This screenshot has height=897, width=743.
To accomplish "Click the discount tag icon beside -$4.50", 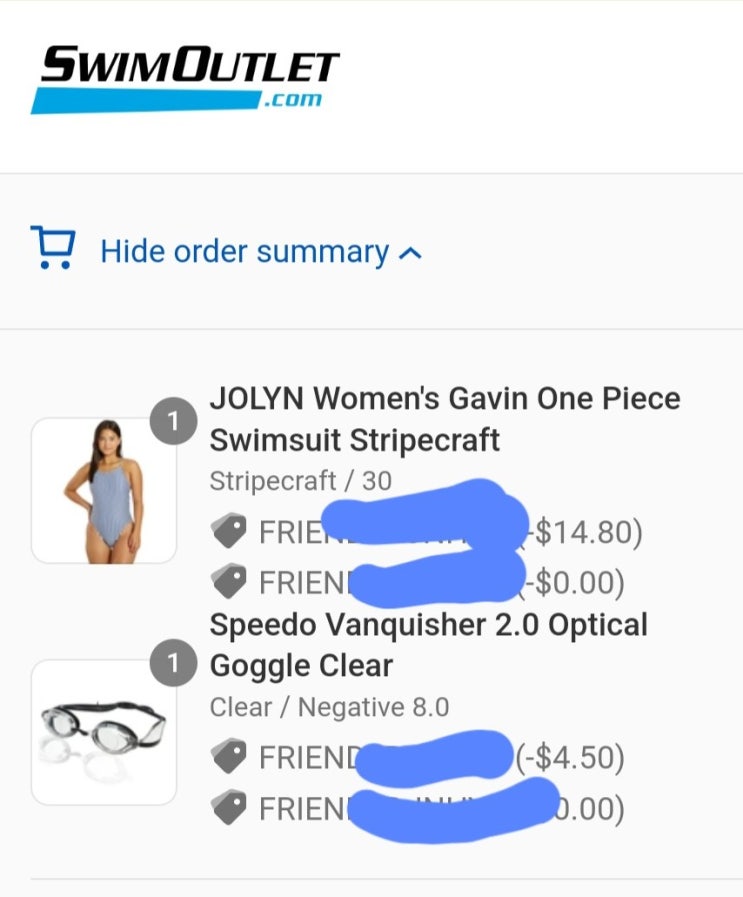I will click(x=229, y=756).
